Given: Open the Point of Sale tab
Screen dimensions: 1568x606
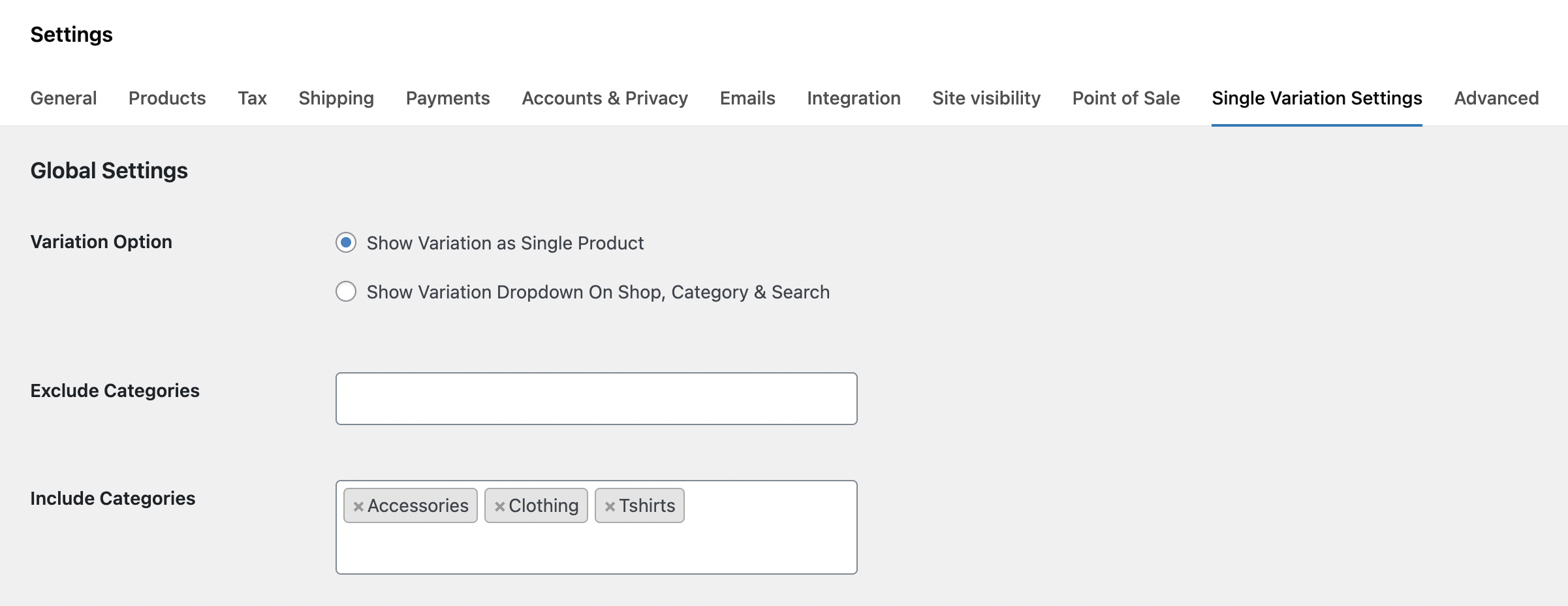Looking at the screenshot, I should [1126, 98].
